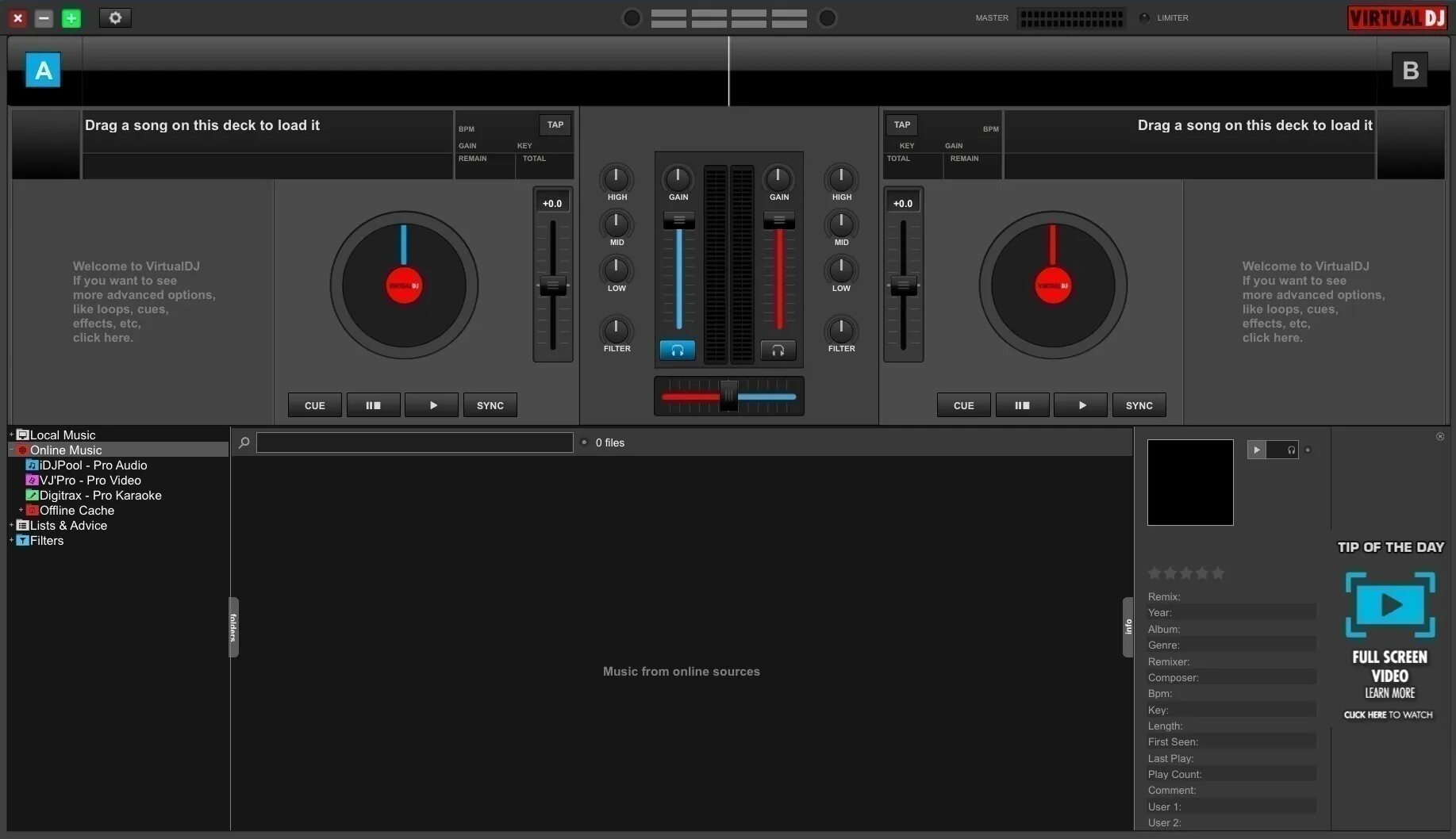Click the 'CLICK HERE TO WATCH' link

point(1389,714)
